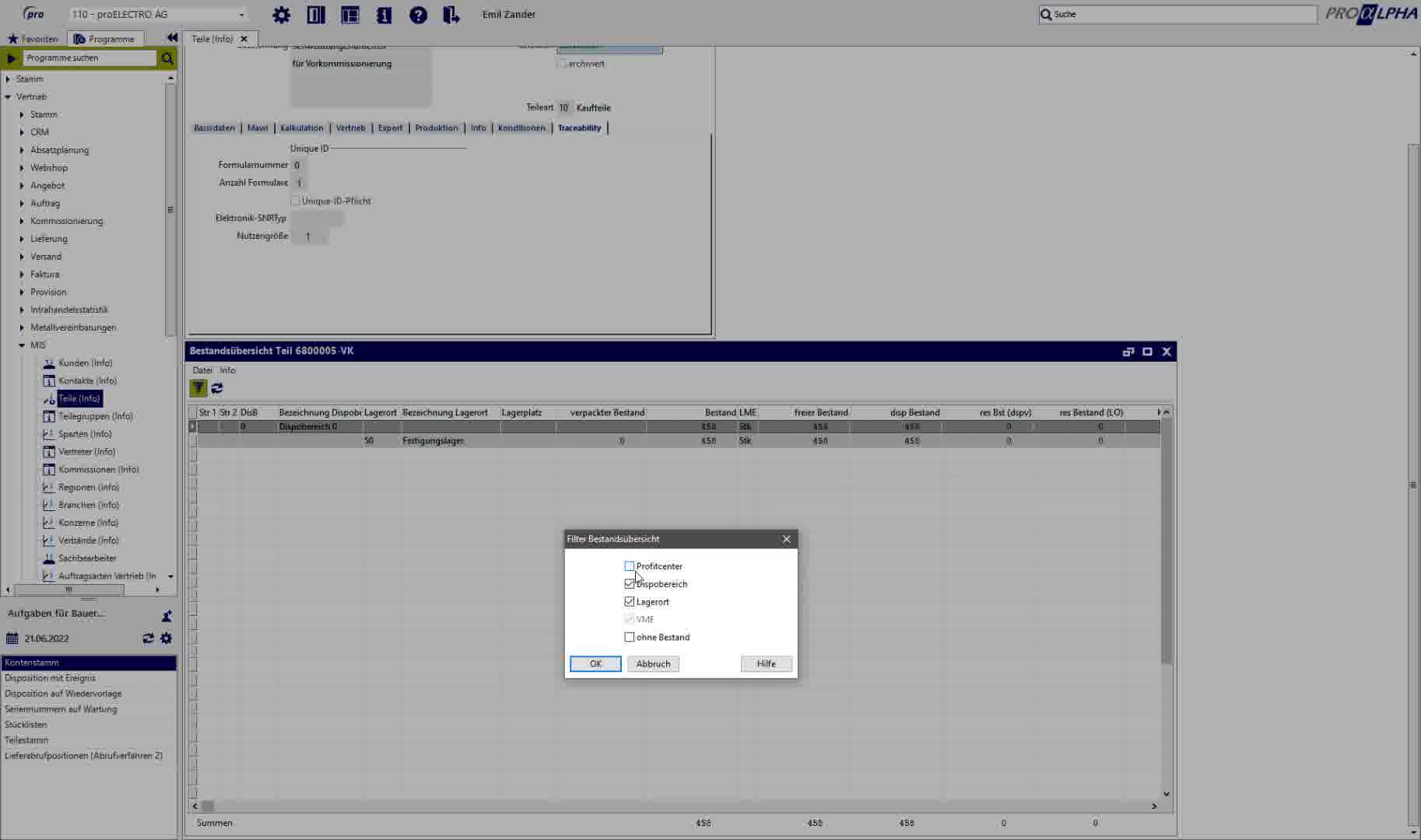The height and width of the screenshot is (840, 1421).
Task: Refresh the Aufgaben task list
Action: coord(148,638)
